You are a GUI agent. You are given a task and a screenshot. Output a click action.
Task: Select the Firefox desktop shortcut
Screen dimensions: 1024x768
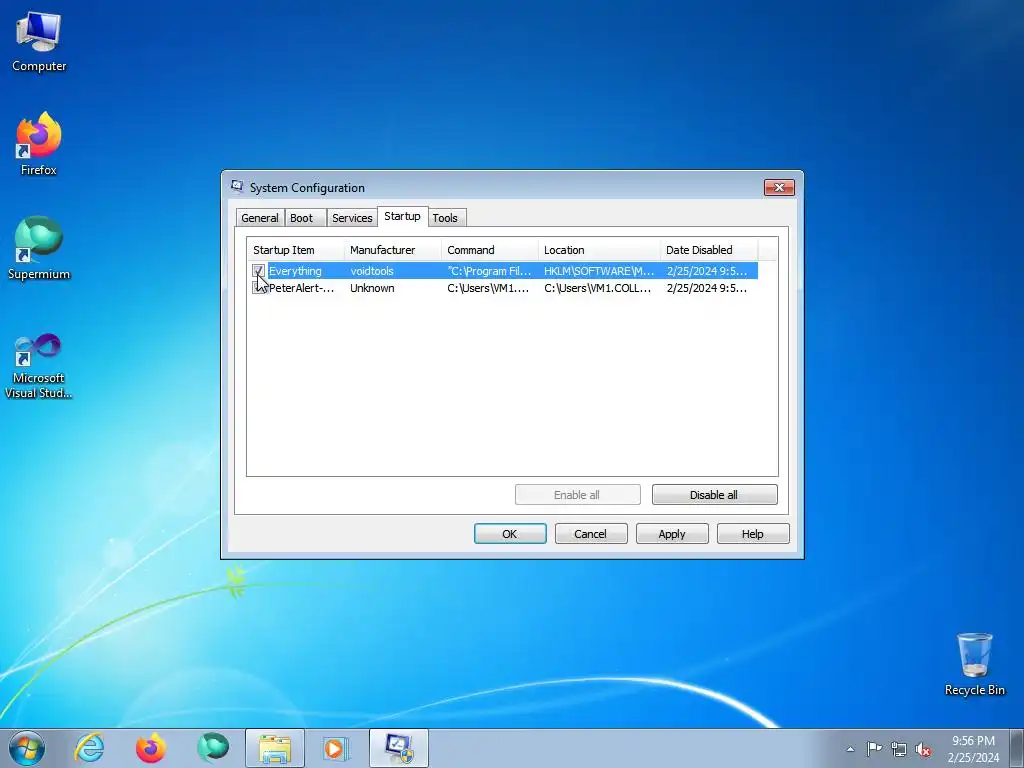[39, 144]
